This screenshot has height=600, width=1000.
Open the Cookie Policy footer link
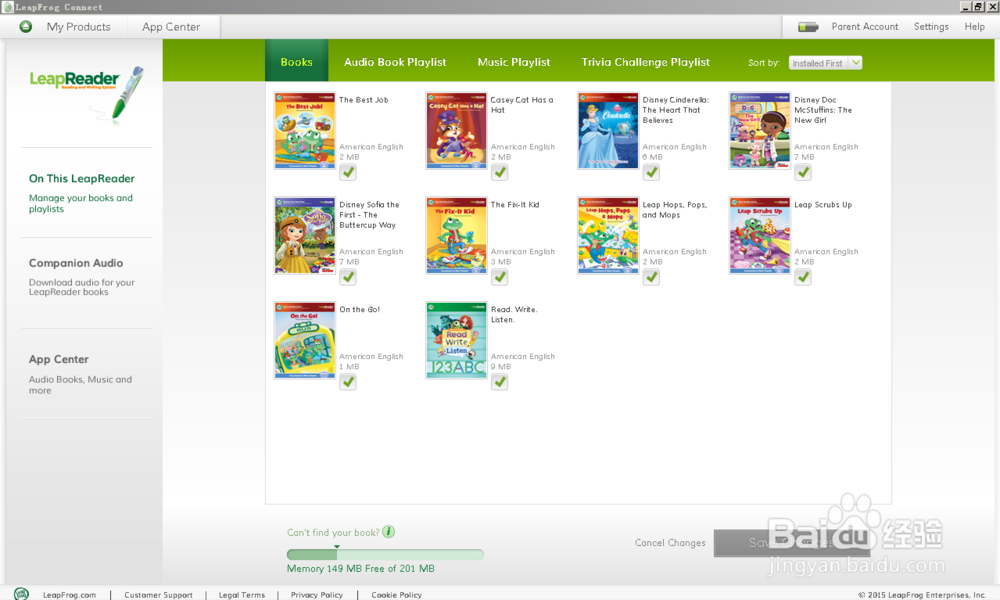pyautogui.click(x=396, y=594)
